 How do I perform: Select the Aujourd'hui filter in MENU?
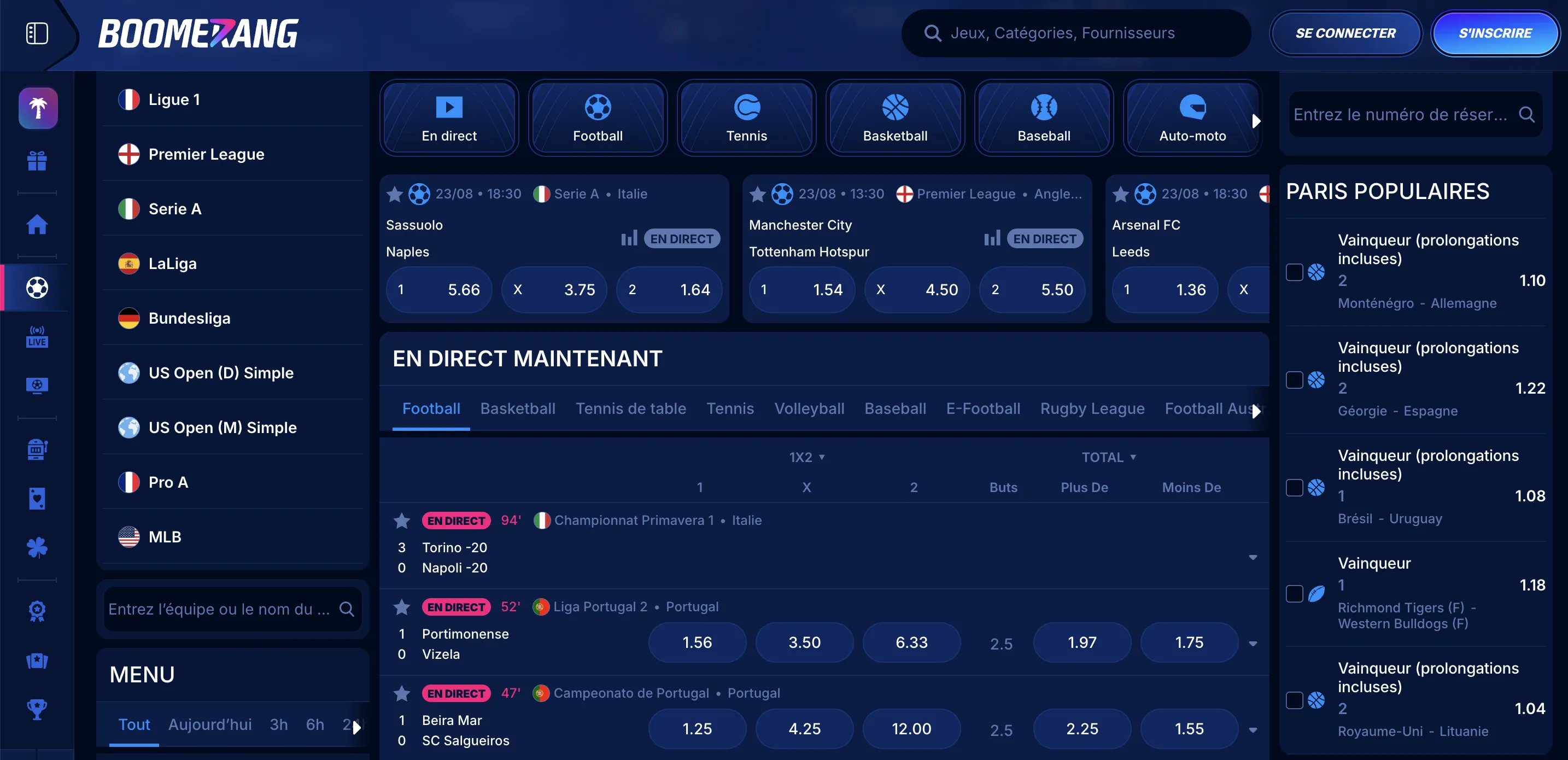pyautogui.click(x=210, y=724)
